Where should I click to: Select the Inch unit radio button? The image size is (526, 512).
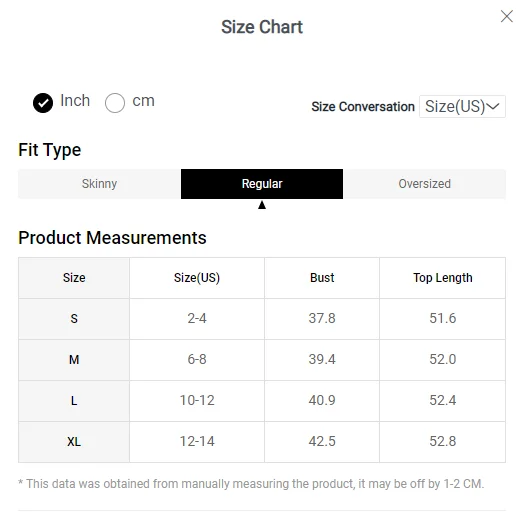click(x=43, y=103)
